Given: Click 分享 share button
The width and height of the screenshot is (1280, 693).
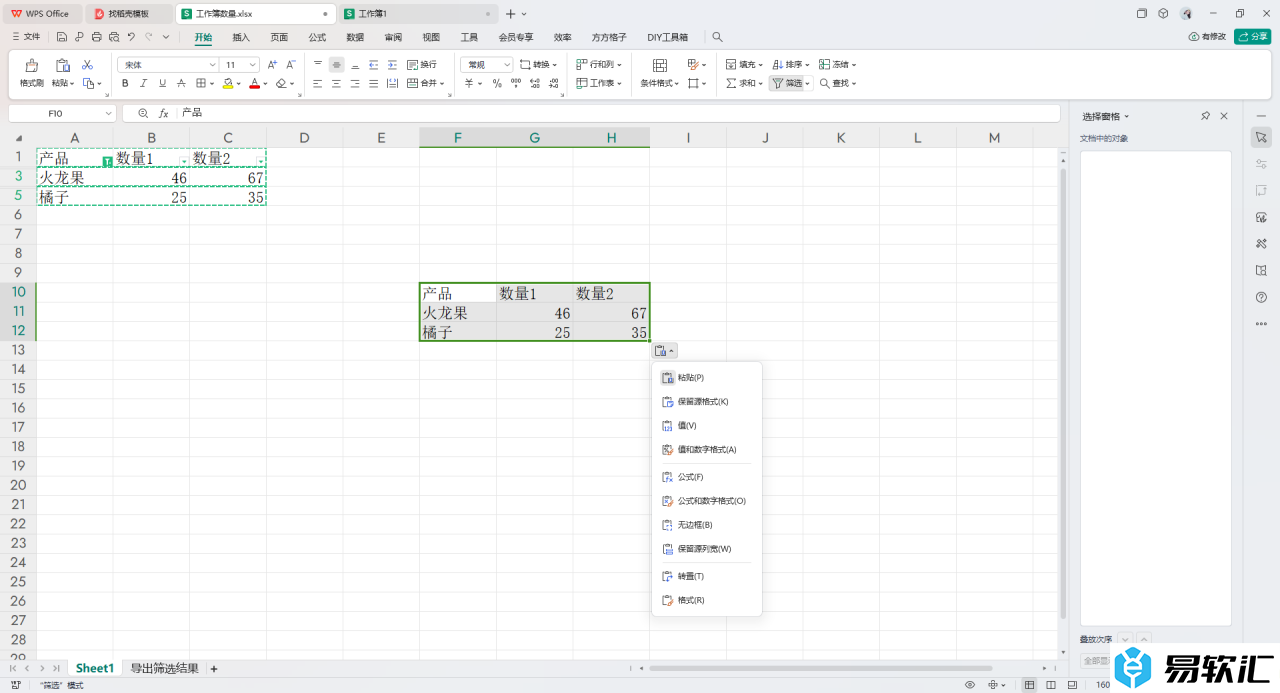Looking at the screenshot, I should coord(1253,37).
